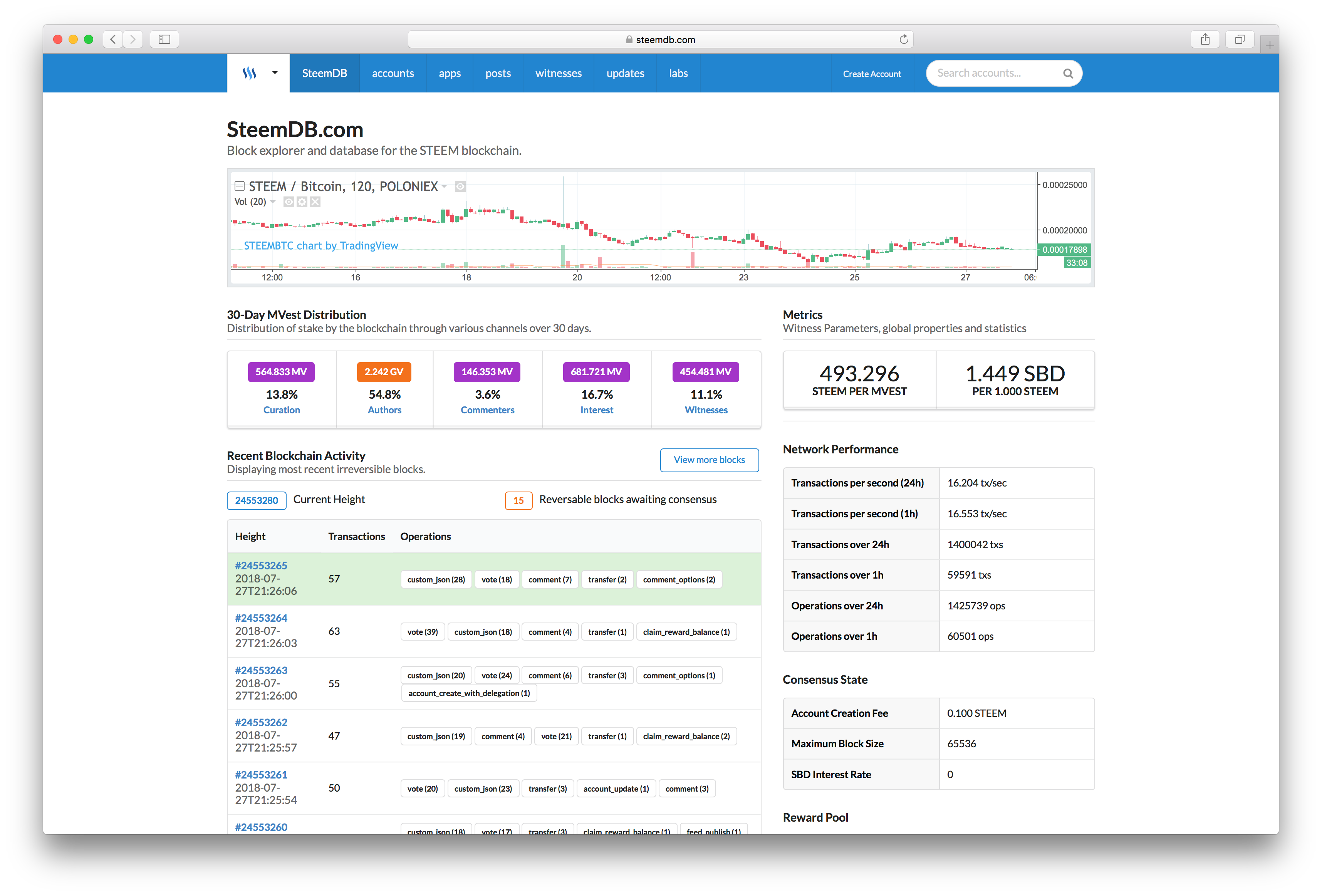The image size is (1322, 896).
Task: Click the search magnifier icon
Action: coord(1068,74)
